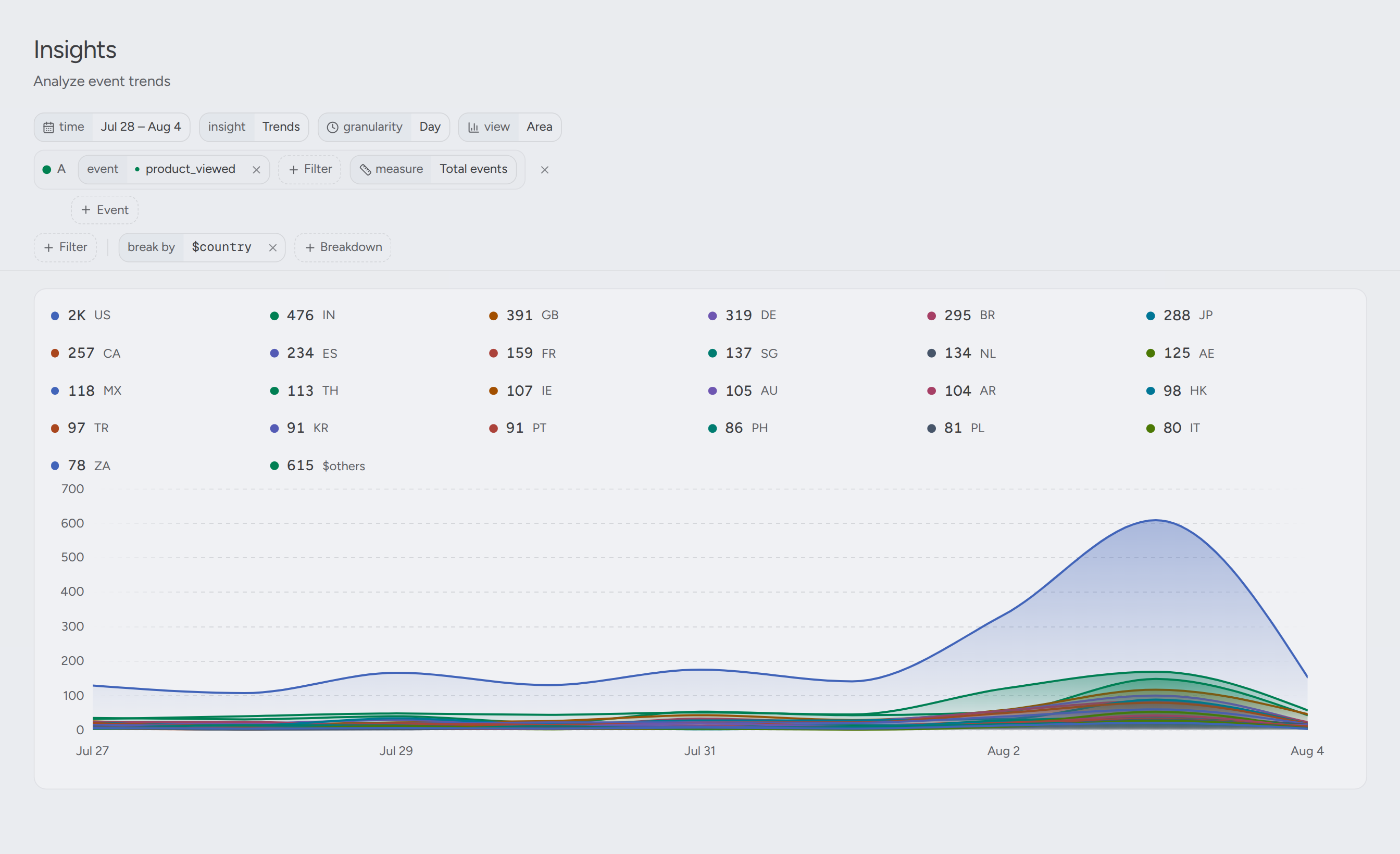Image resolution: width=1400 pixels, height=854 pixels.
Task: Toggle the JP legend series
Action: (x=1180, y=316)
